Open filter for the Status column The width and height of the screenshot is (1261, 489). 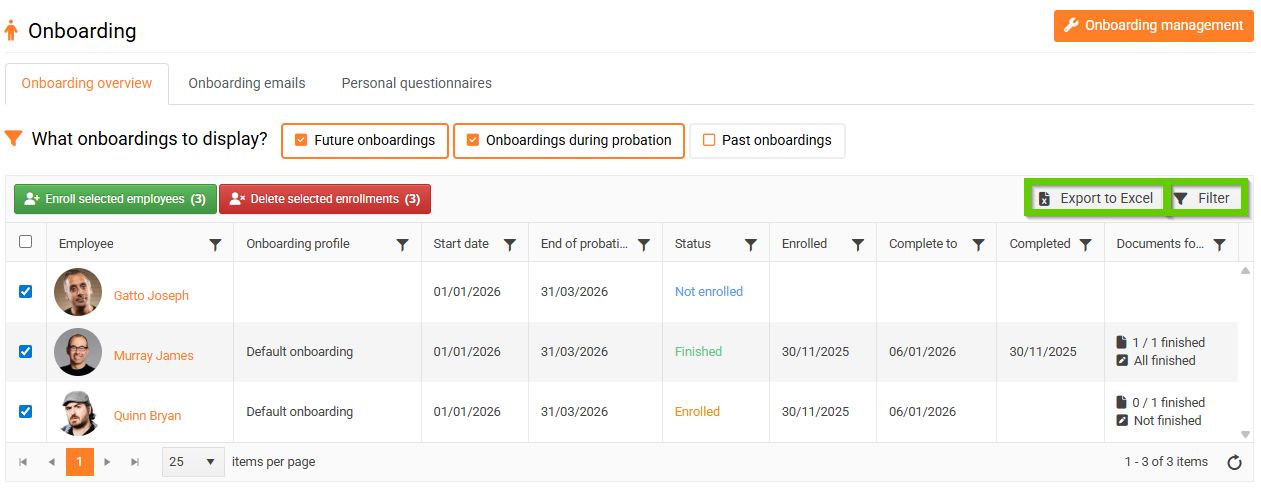coord(750,244)
